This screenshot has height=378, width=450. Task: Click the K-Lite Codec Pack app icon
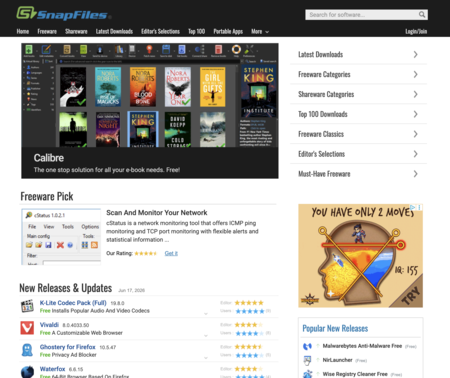[x=27, y=306]
